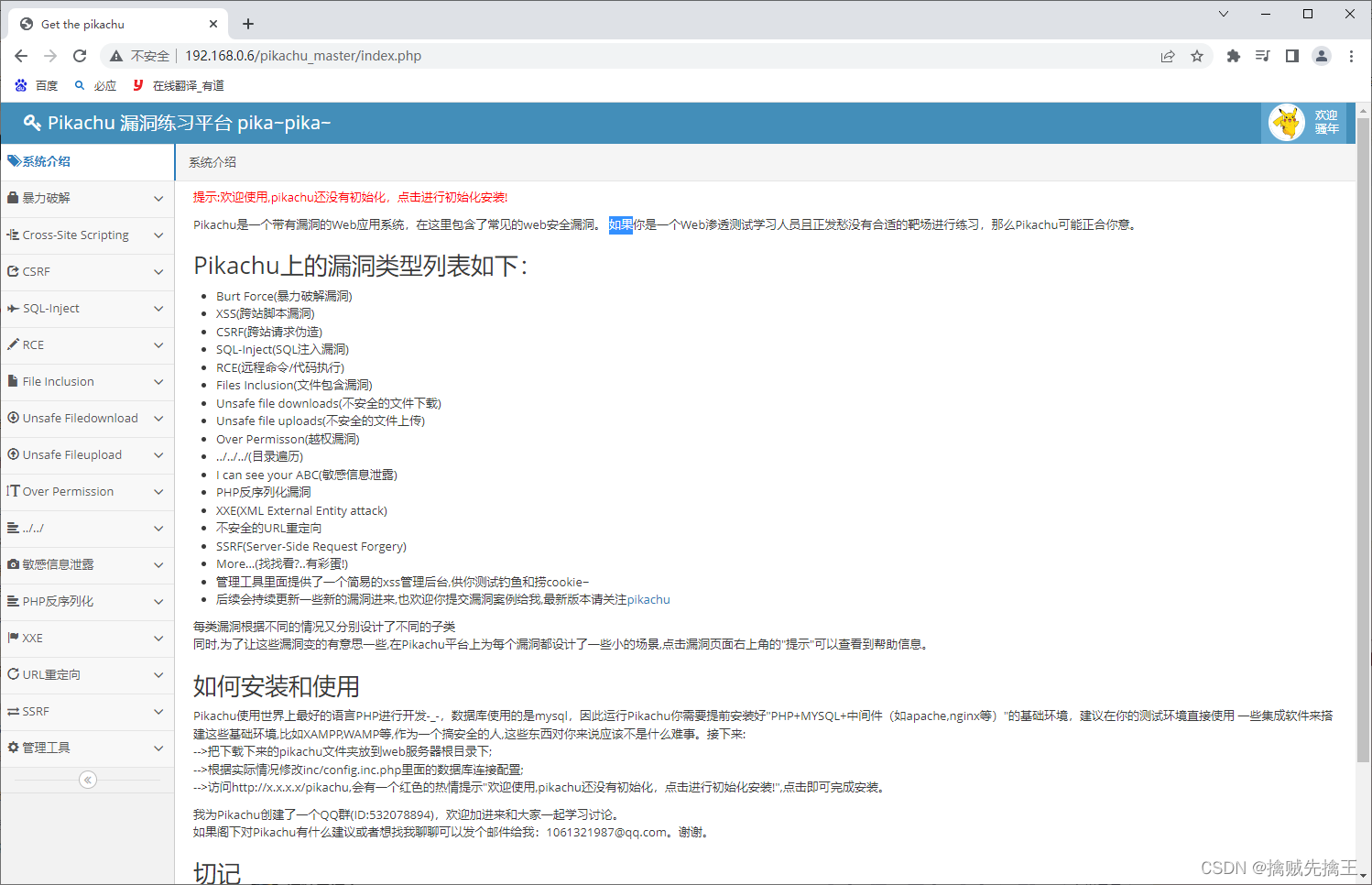Image resolution: width=1372 pixels, height=885 pixels.
Task: Open the 在线翻译_有道 bookmark
Action: point(178,85)
